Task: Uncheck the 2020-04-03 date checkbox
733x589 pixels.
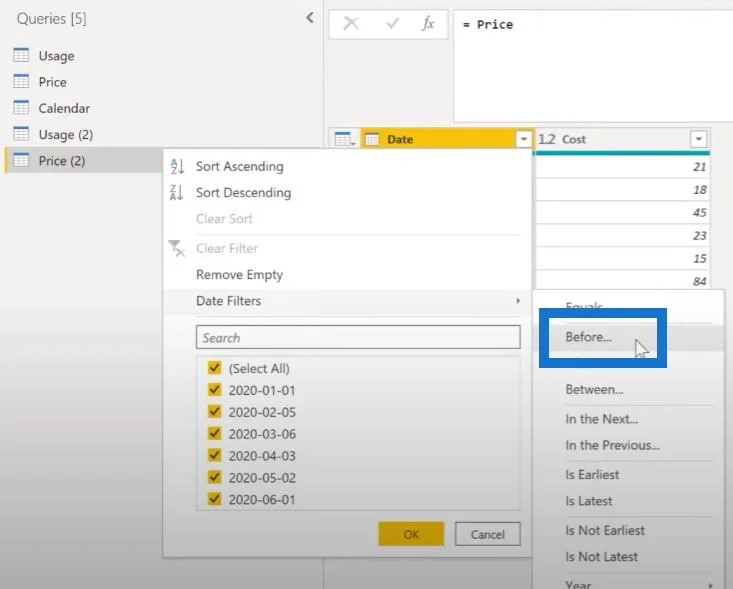Action: (x=215, y=455)
